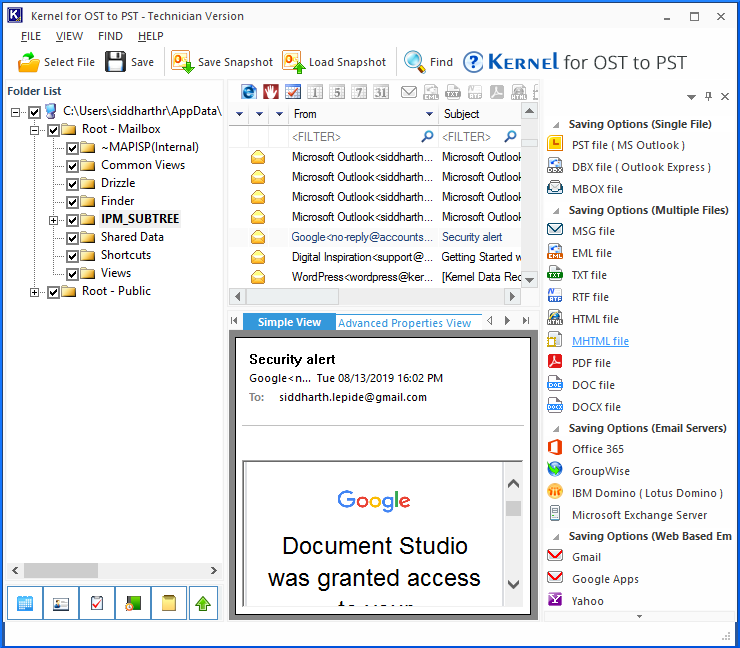
Task: Click the yellow notes icon at bottom left
Action: point(169,603)
